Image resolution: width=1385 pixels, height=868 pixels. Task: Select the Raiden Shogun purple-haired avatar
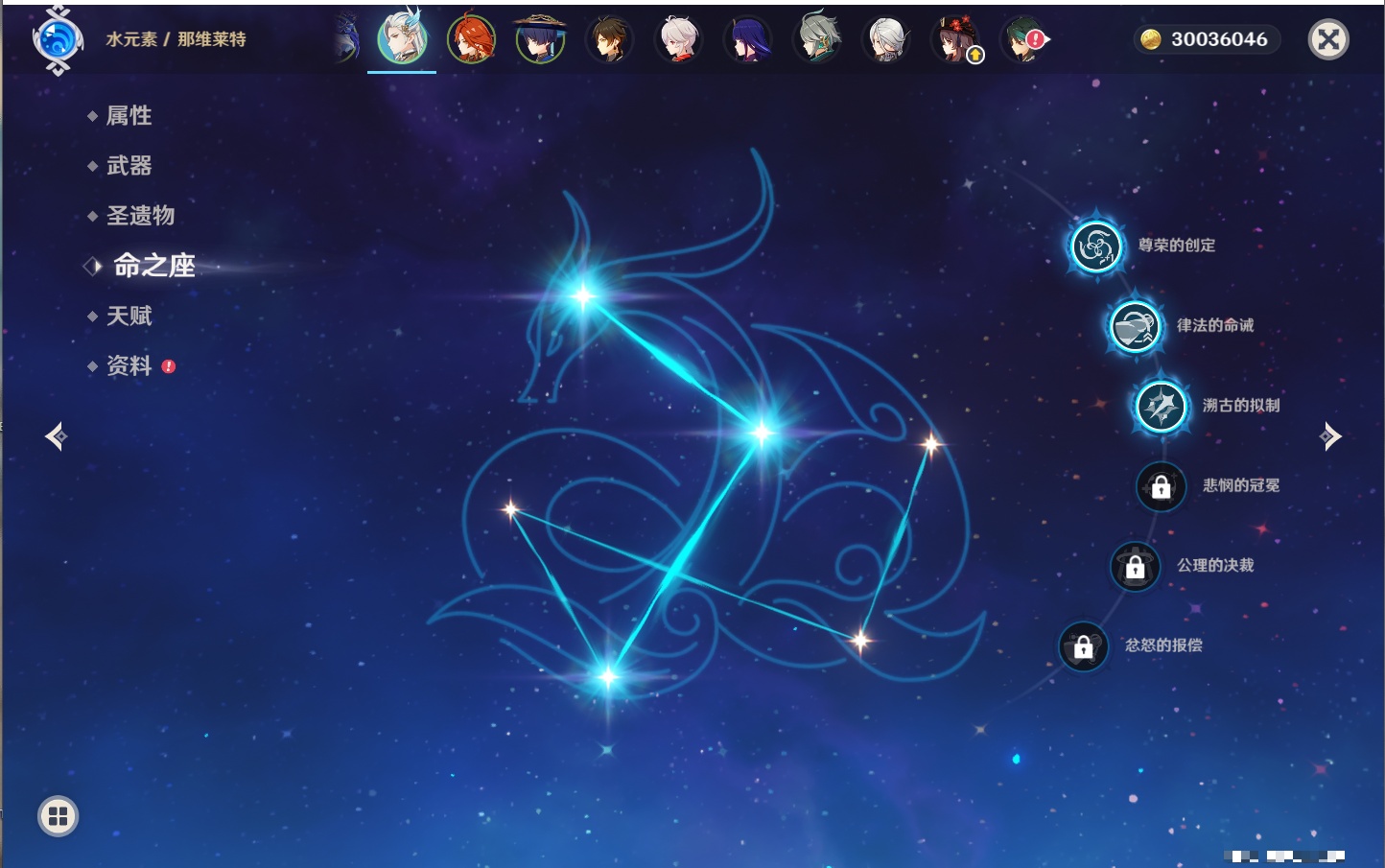pyautogui.click(x=747, y=39)
